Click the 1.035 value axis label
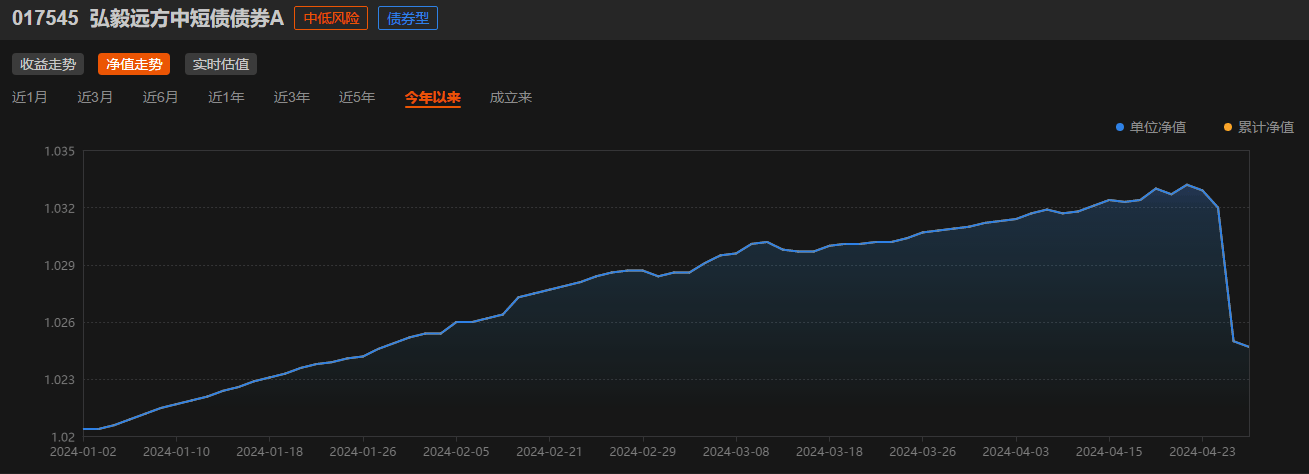The image size is (1309, 474). click(60, 151)
